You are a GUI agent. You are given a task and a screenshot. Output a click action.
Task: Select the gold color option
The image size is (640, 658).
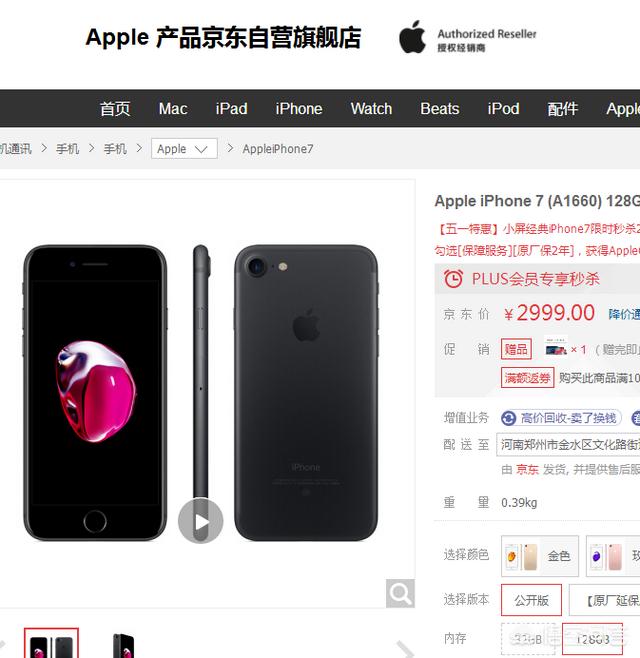pos(540,556)
